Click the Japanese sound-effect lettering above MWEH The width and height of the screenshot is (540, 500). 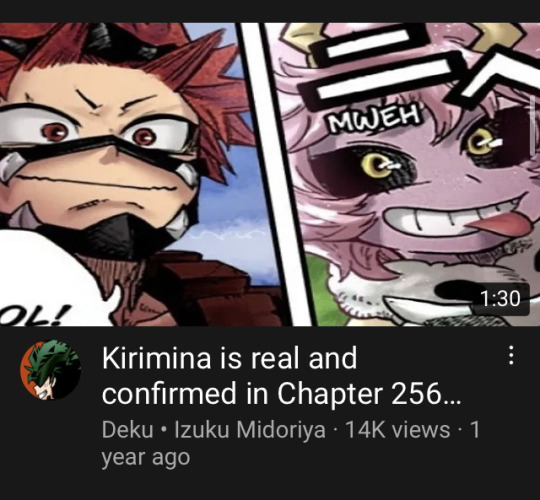pos(418,65)
